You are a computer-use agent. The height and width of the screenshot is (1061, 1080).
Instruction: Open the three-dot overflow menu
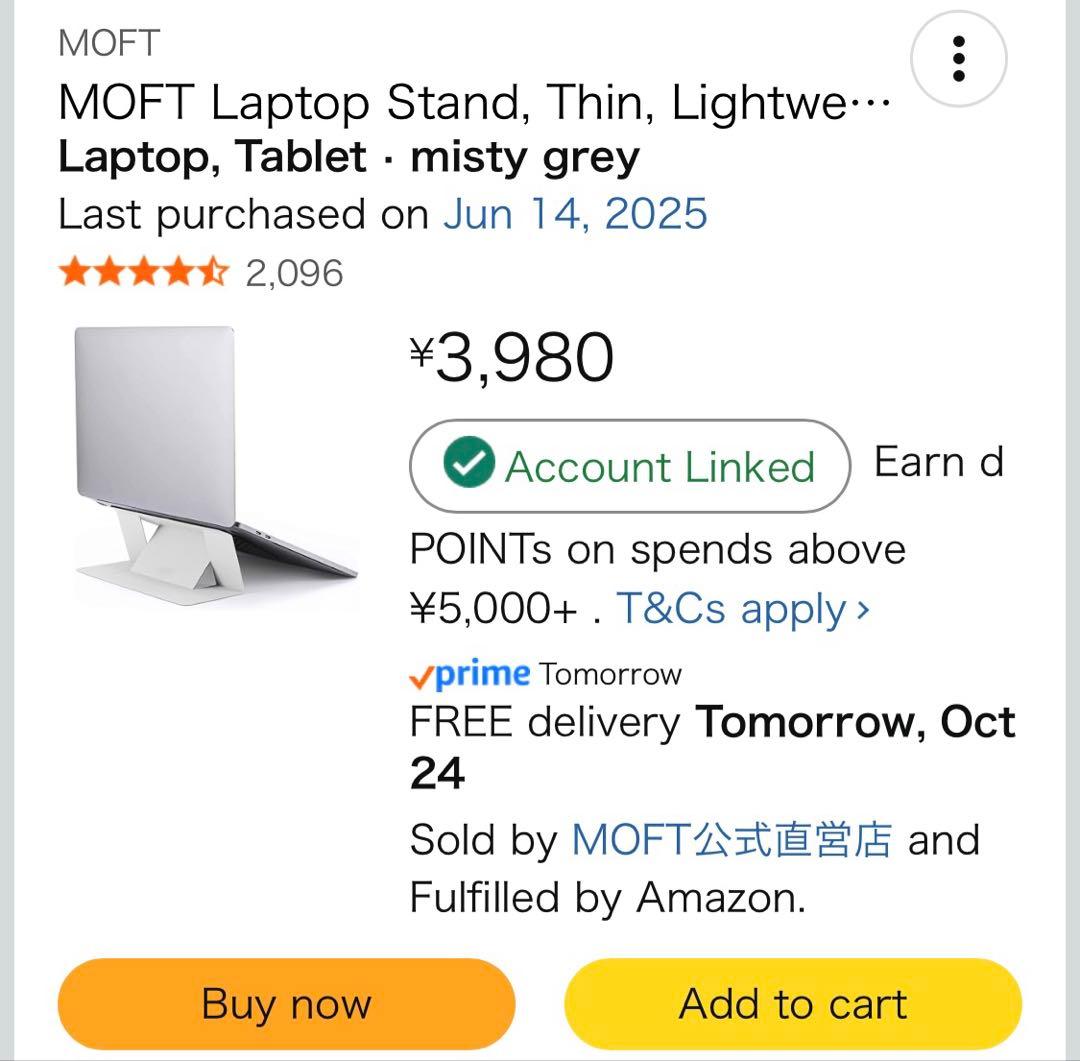(958, 58)
